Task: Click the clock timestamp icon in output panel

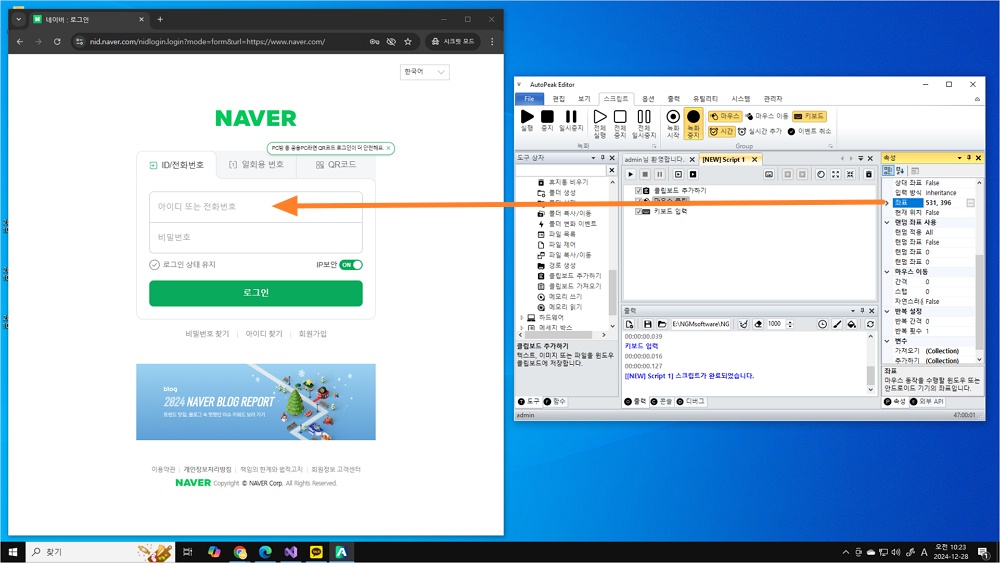Action: [822, 324]
